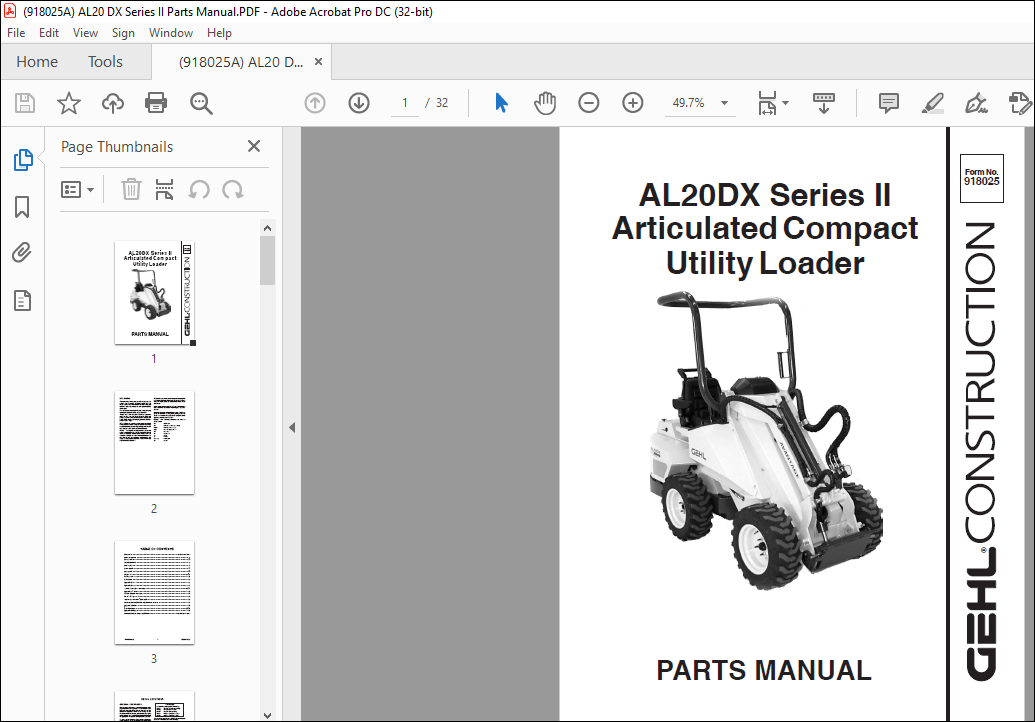The width and height of the screenshot is (1035, 722).
Task: Delete the selected page thumbnail
Action: pos(131,189)
